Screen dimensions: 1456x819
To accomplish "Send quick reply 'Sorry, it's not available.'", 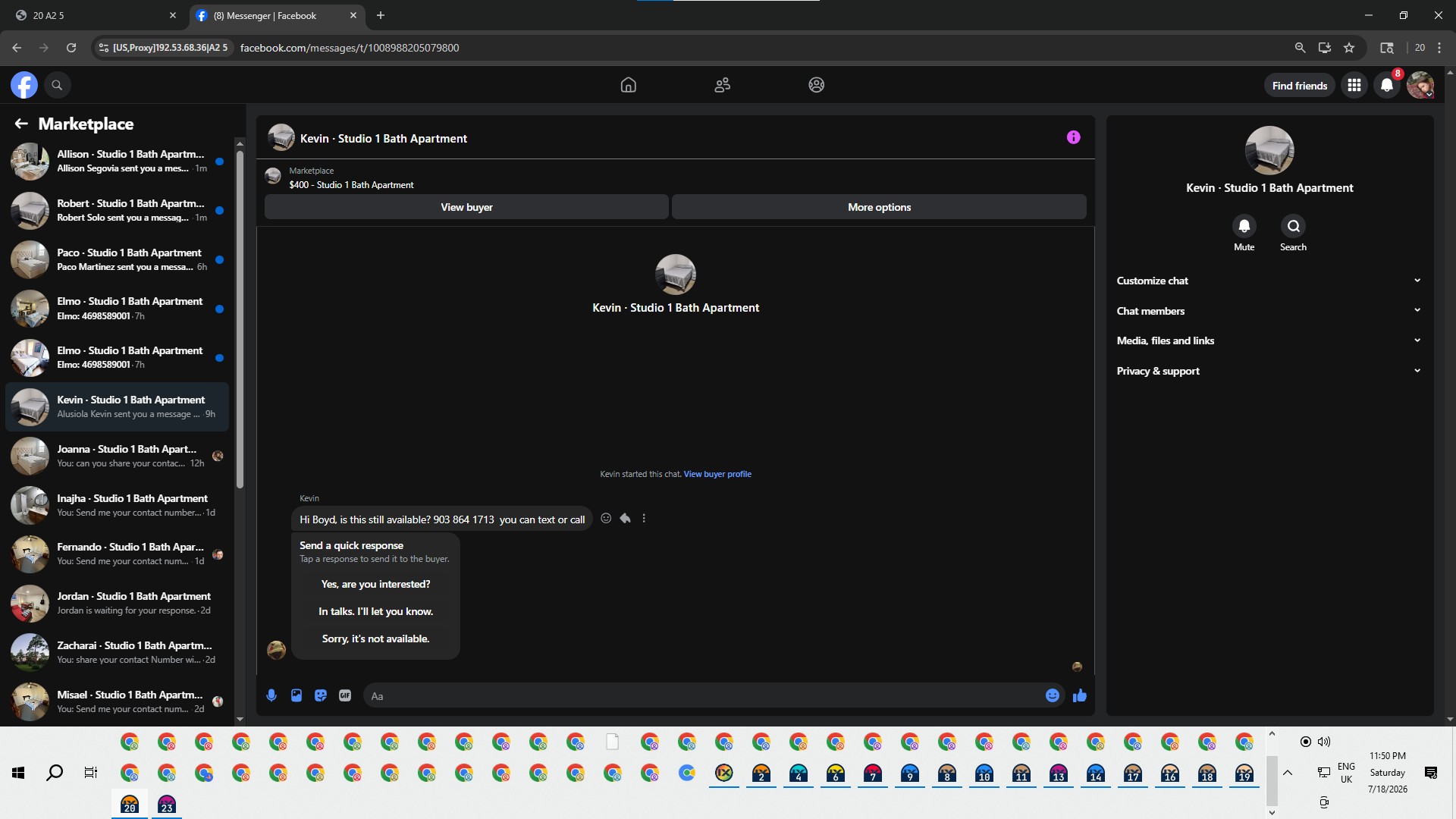I will (x=375, y=639).
